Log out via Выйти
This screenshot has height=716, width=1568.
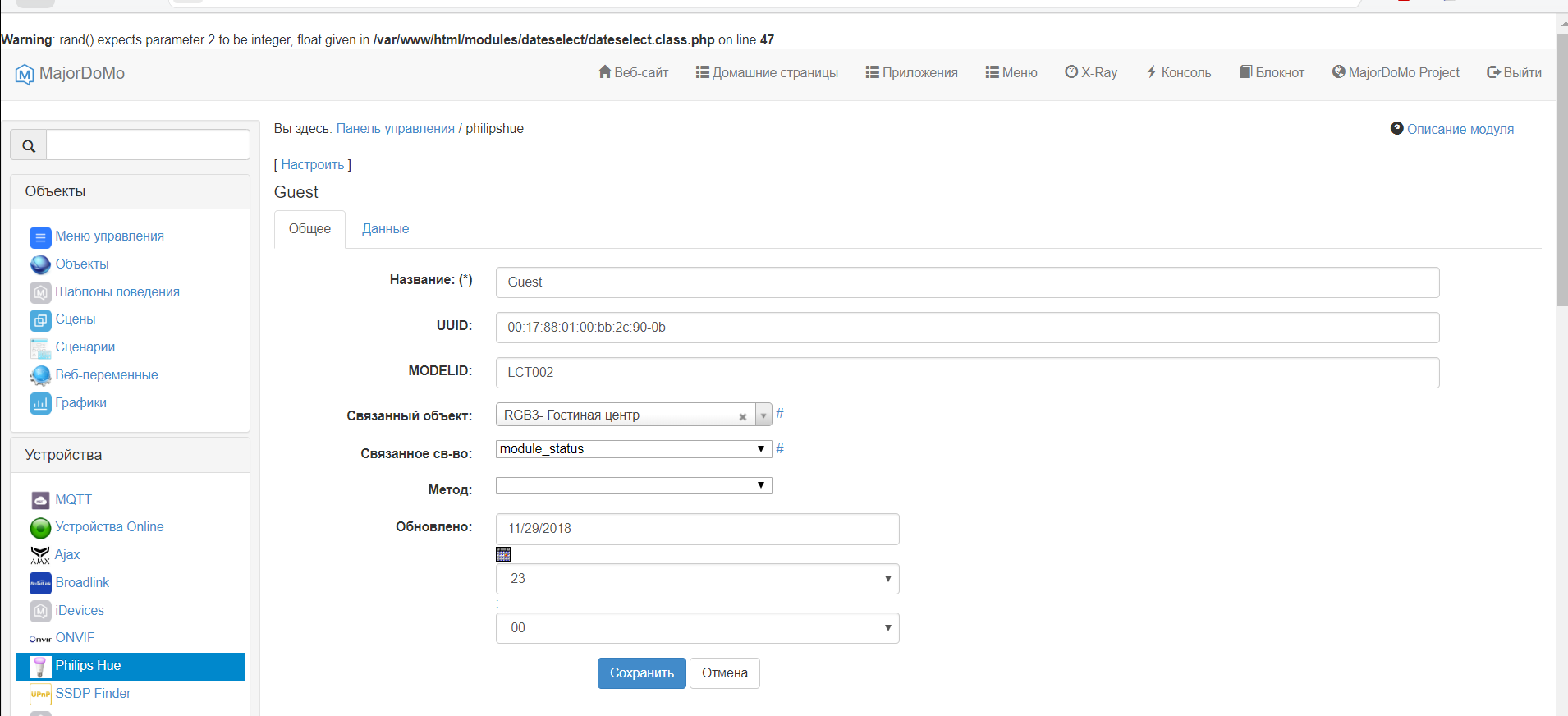(1514, 72)
